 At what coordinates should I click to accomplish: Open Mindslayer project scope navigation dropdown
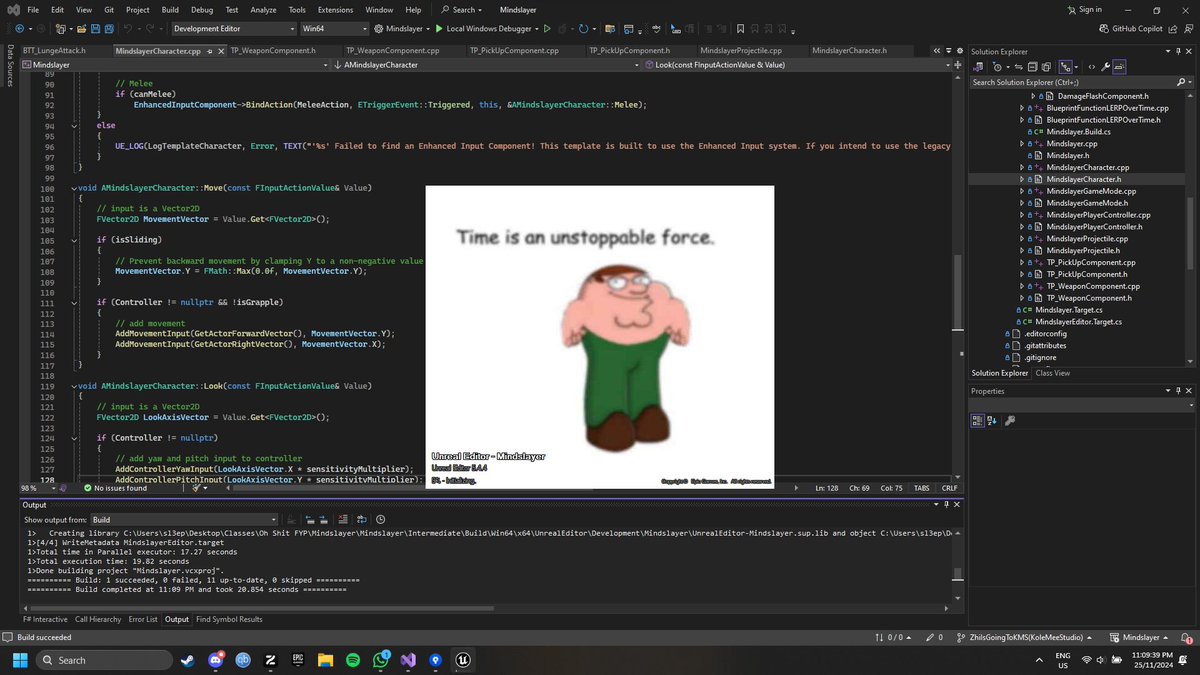[x=174, y=65]
